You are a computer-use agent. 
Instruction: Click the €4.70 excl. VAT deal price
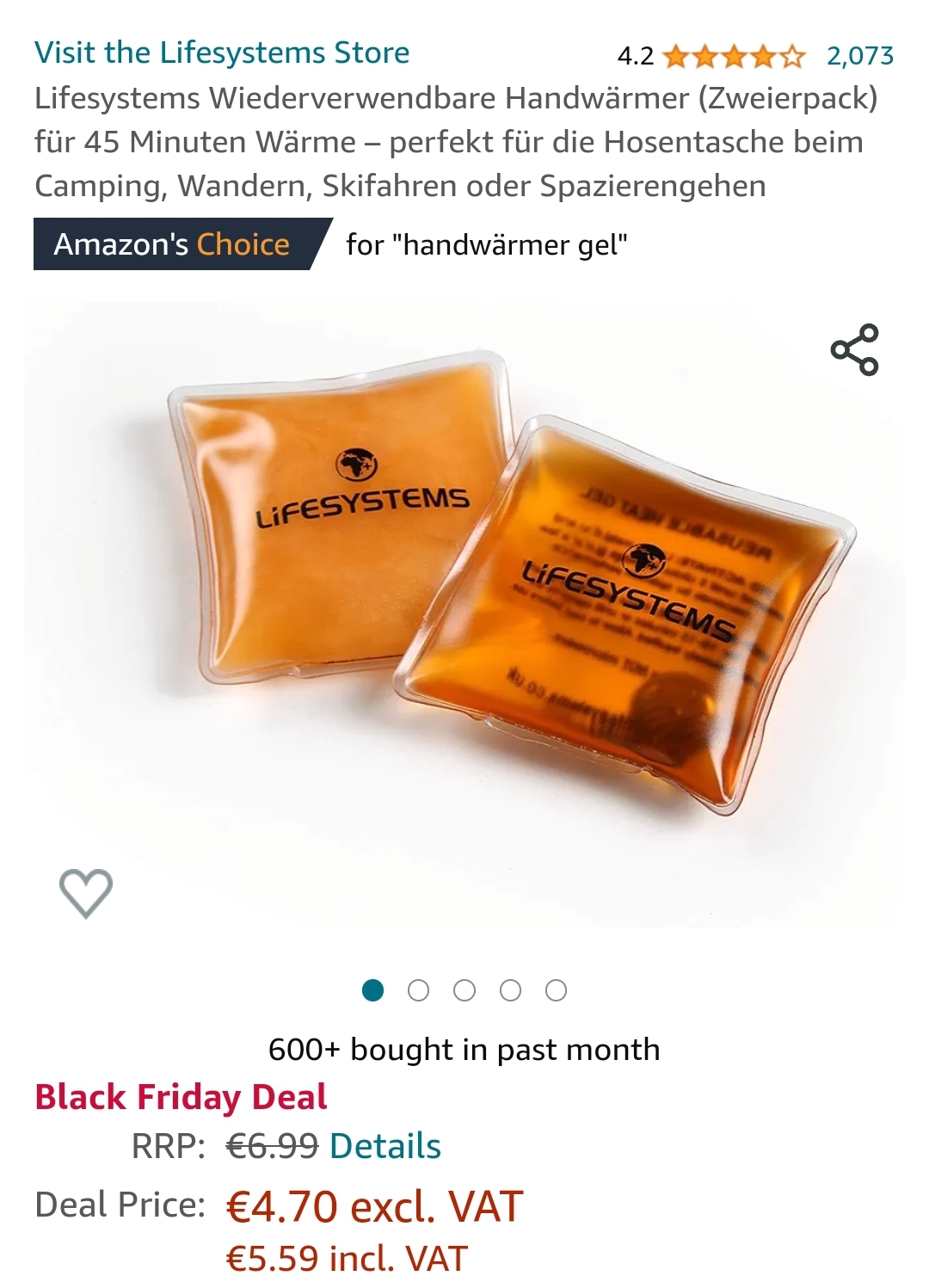click(374, 1205)
